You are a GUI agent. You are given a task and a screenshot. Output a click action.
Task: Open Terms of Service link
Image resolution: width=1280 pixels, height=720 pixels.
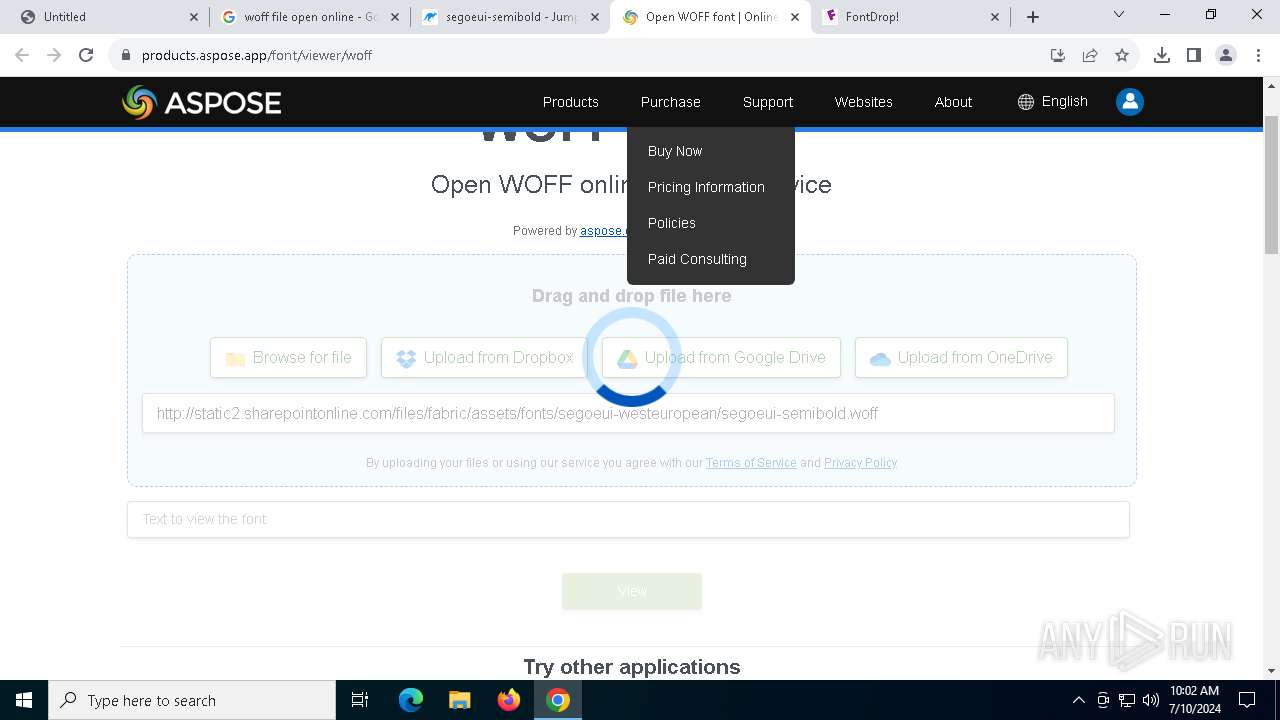751,463
